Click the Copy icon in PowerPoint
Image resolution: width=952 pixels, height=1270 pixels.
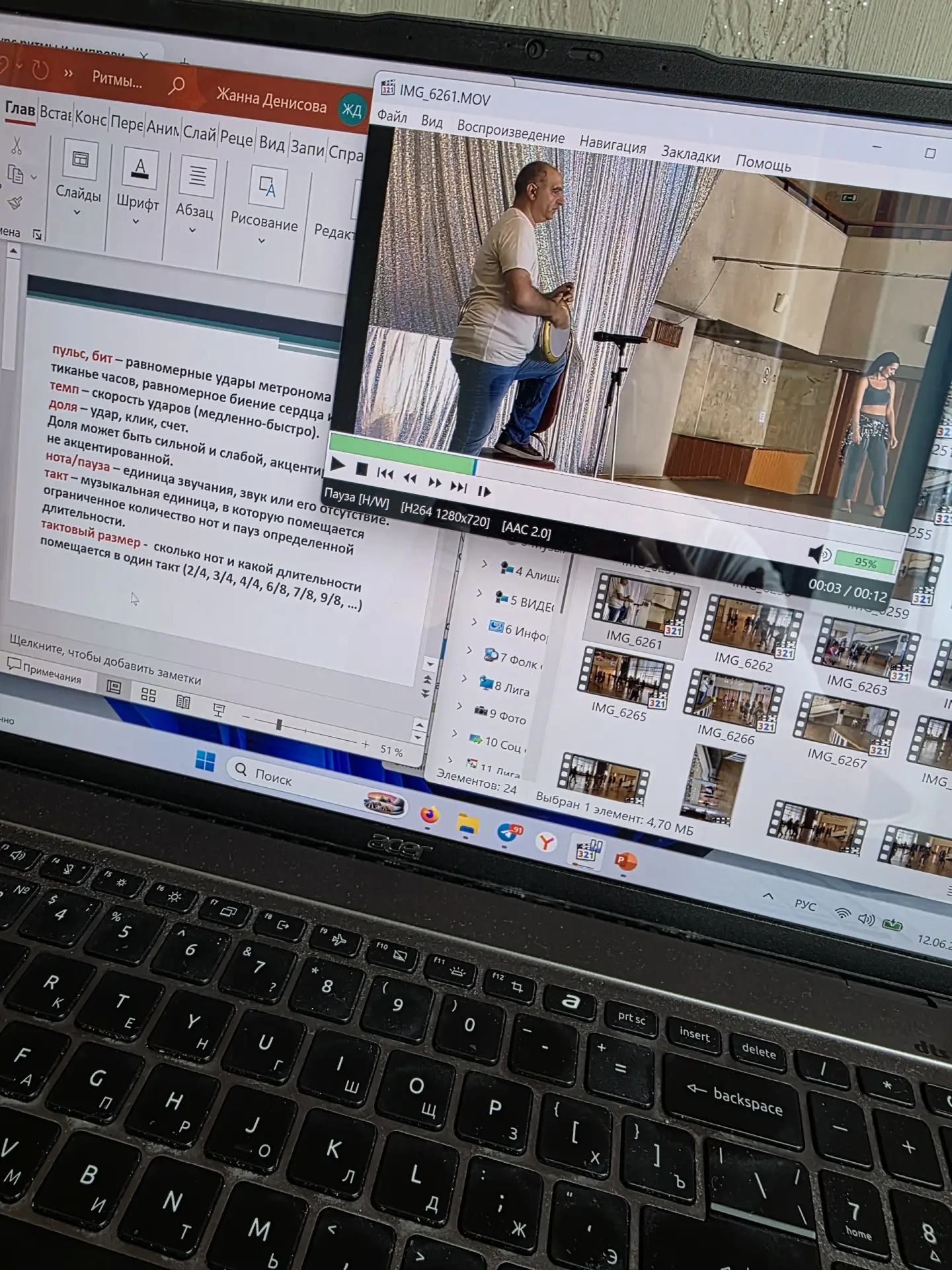(x=15, y=175)
